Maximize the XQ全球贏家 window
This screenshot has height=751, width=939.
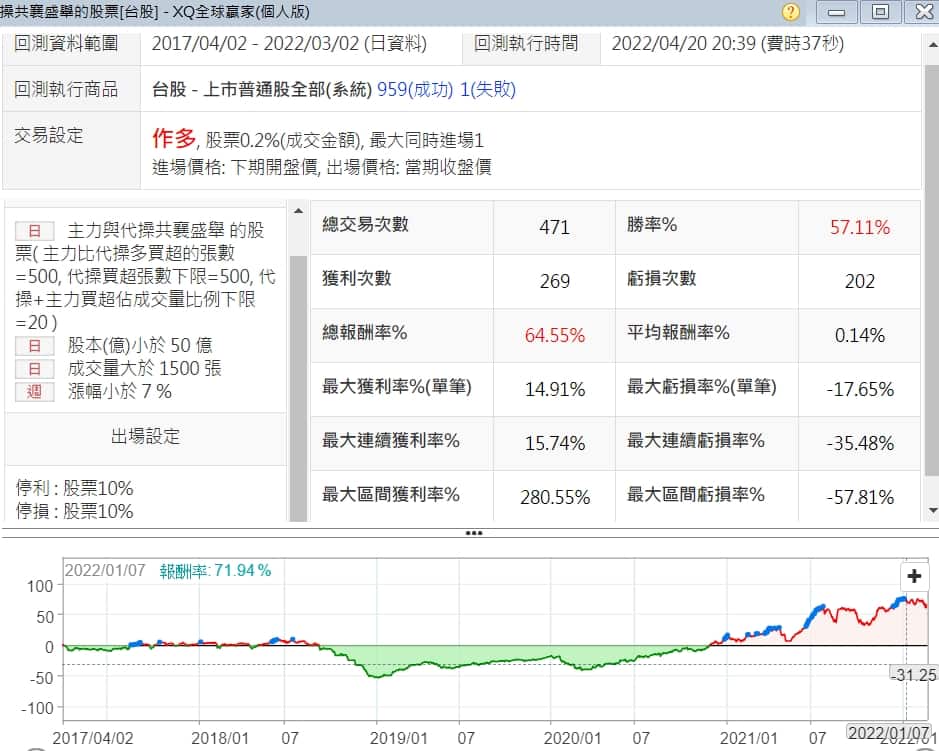(880, 12)
